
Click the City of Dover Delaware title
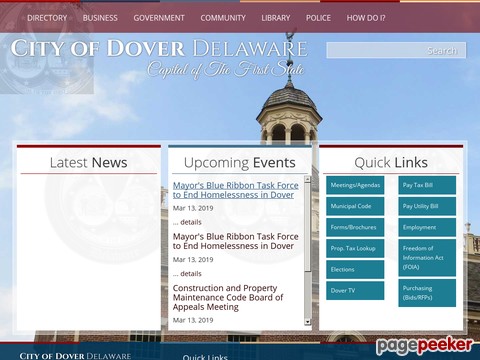pyautogui.click(x=159, y=49)
